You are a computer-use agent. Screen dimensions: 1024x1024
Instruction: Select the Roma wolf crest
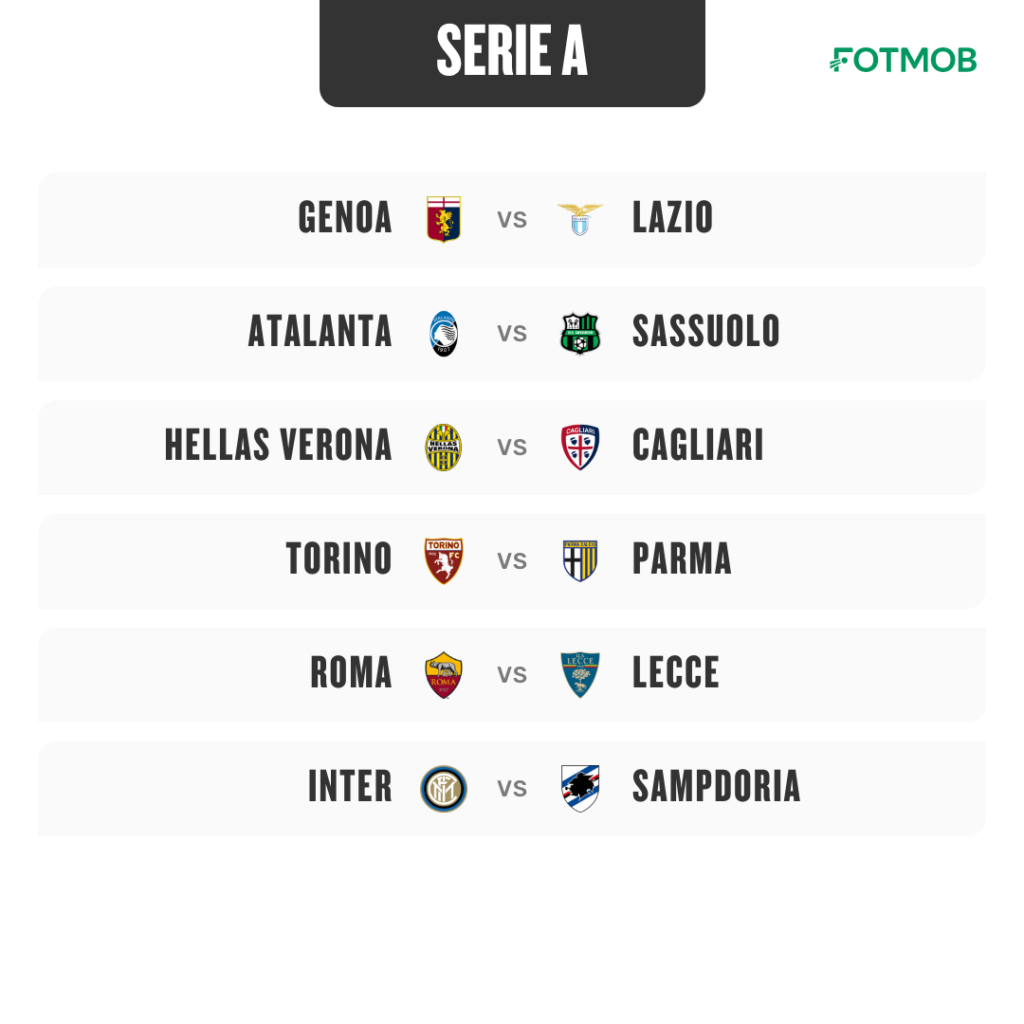(443, 675)
